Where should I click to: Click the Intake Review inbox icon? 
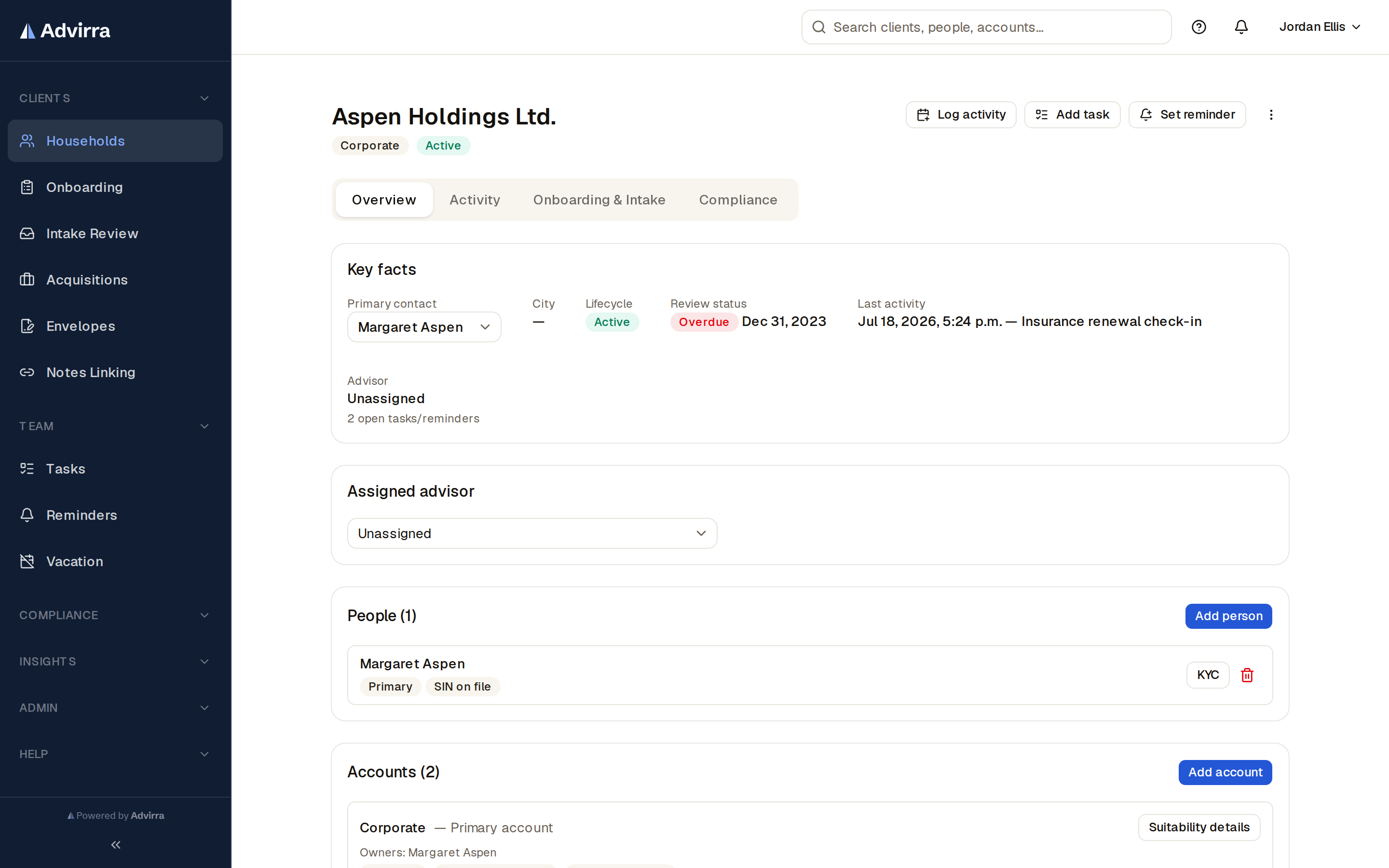[x=27, y=234]
